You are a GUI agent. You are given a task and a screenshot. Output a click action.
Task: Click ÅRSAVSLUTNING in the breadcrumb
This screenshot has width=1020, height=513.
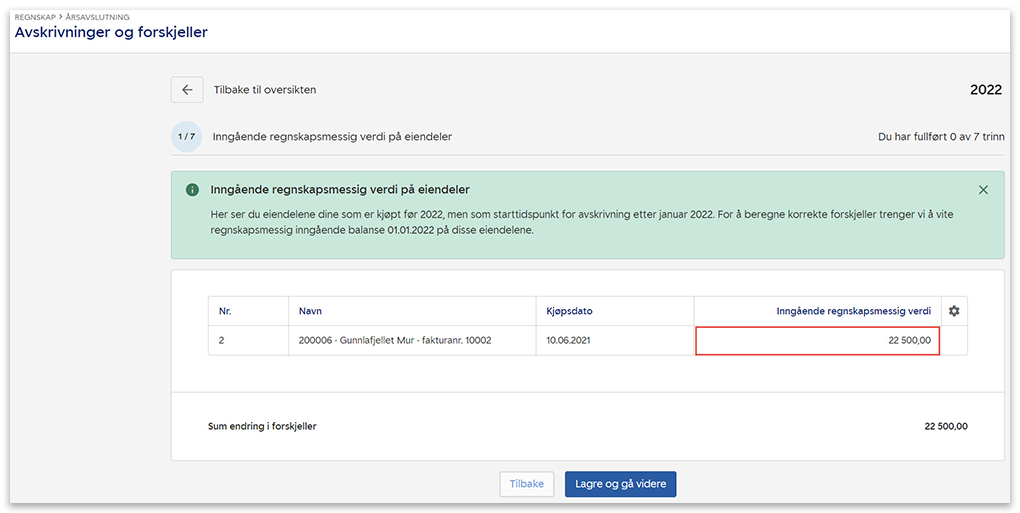[x=100, y=17]
